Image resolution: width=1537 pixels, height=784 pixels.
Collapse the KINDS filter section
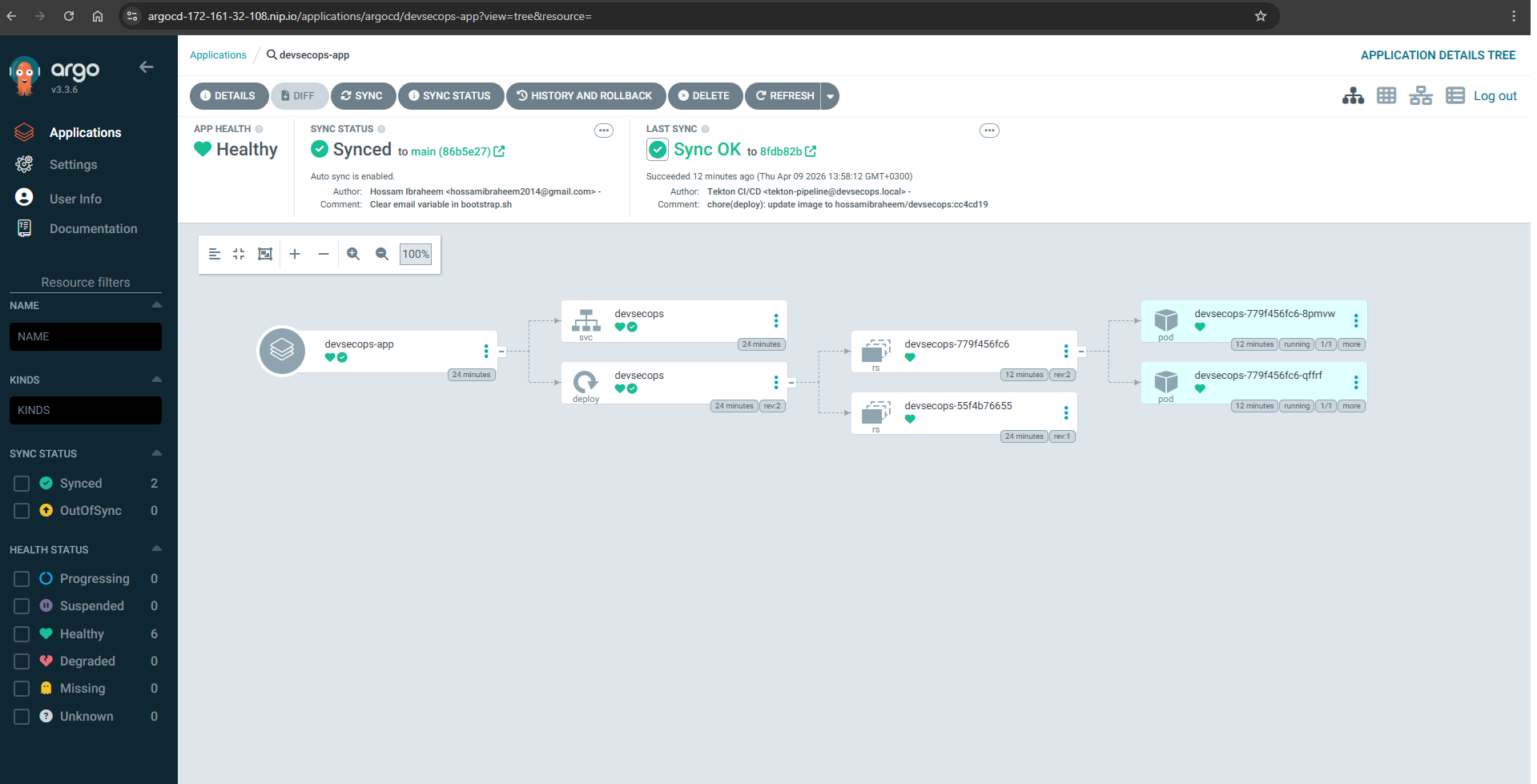156,379
